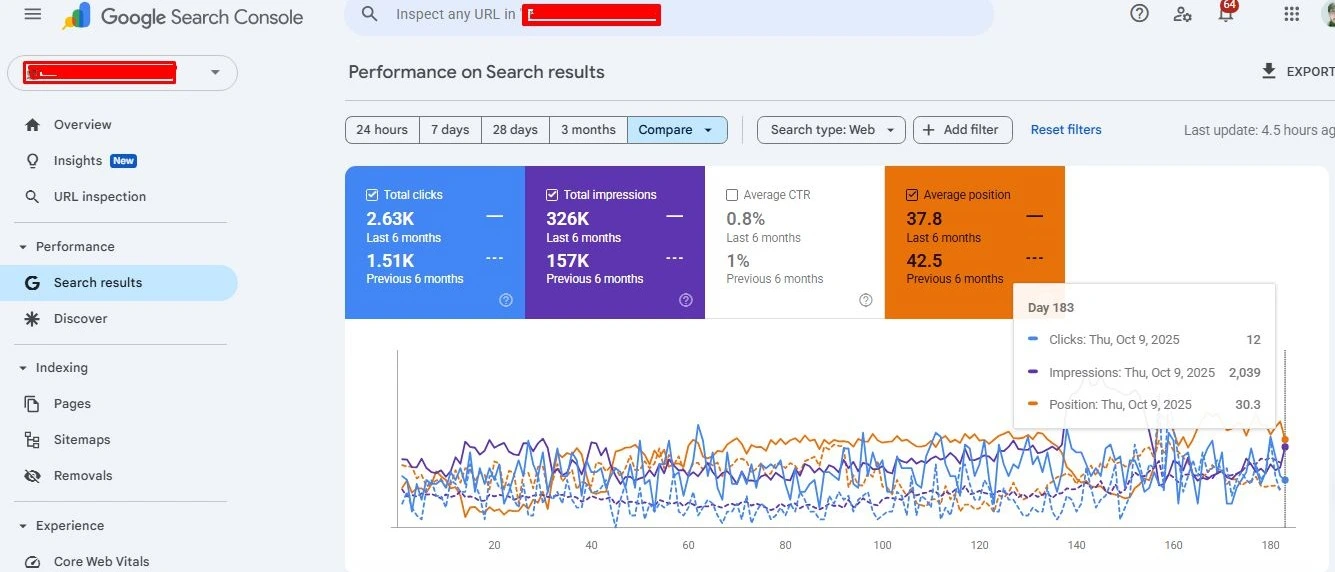Open the property selector dropdown
This screenshot has height=572, width=1335.
click(123, 73)
